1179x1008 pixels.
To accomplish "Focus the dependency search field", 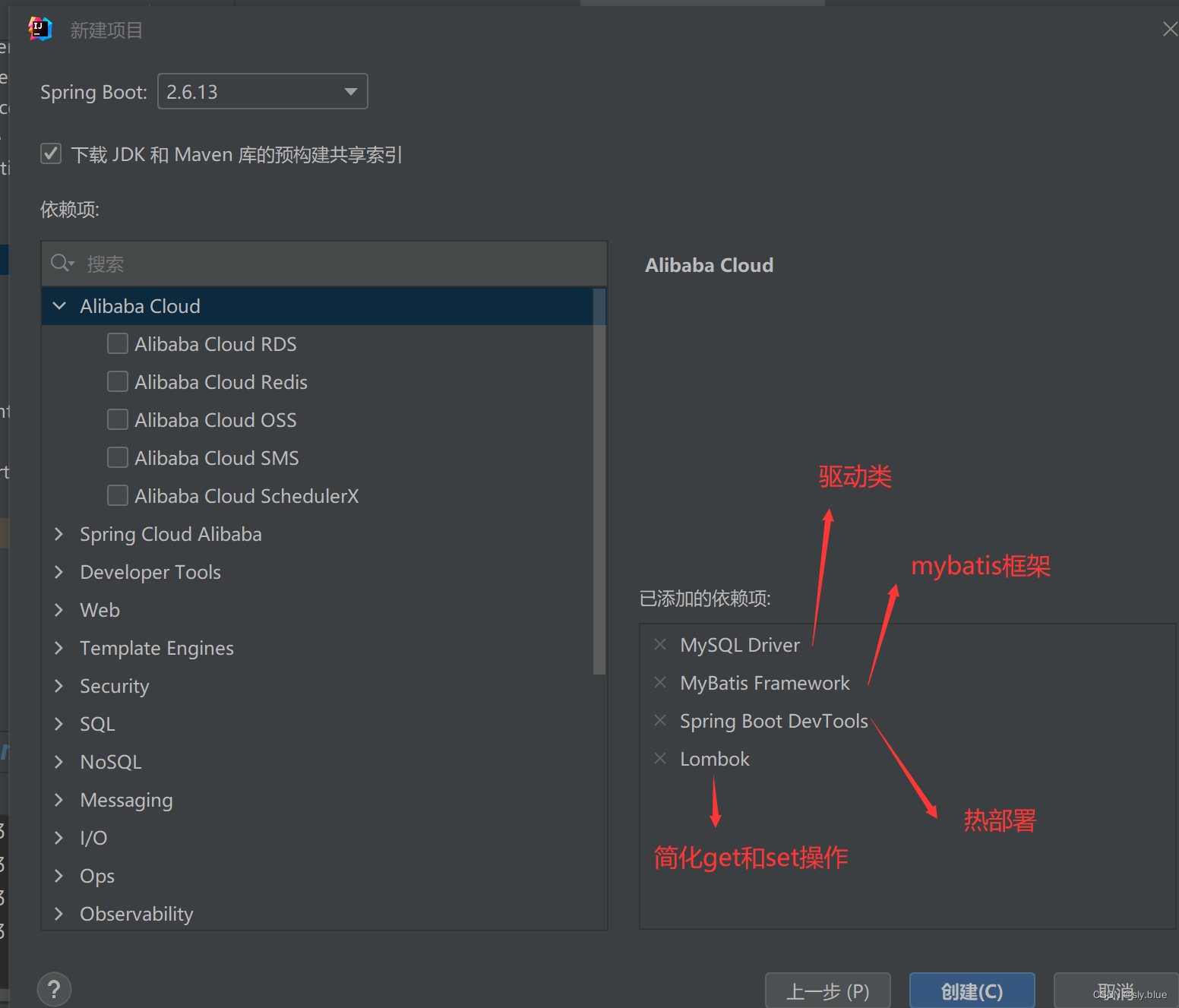I will [x=324, y=264].
